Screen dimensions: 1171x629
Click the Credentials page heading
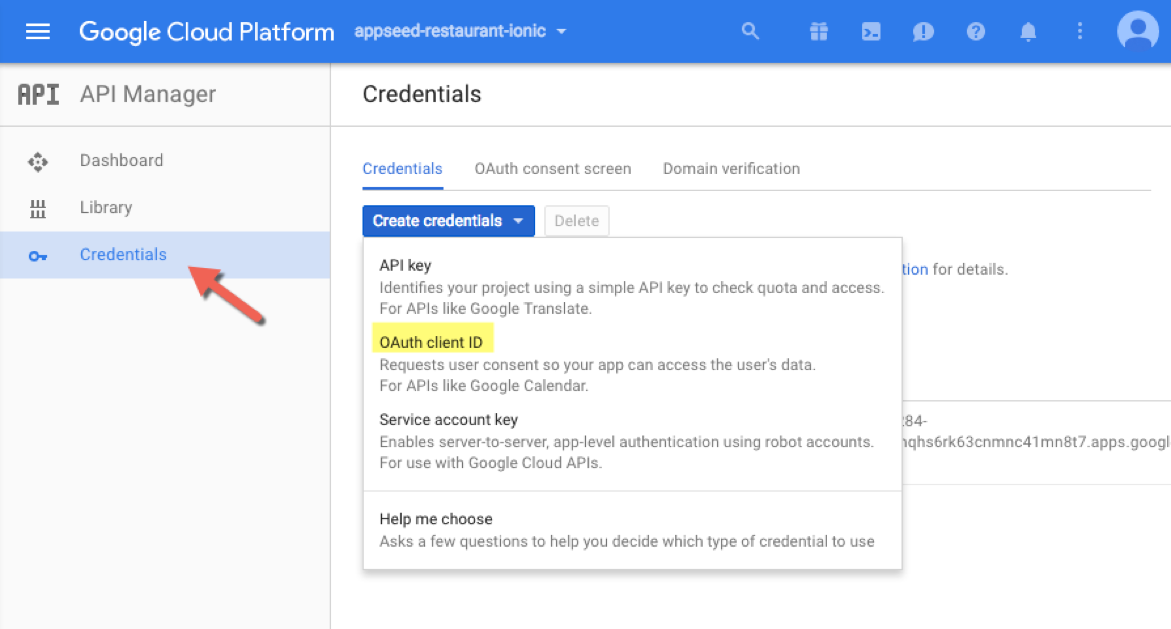click(x=422, y=94)
